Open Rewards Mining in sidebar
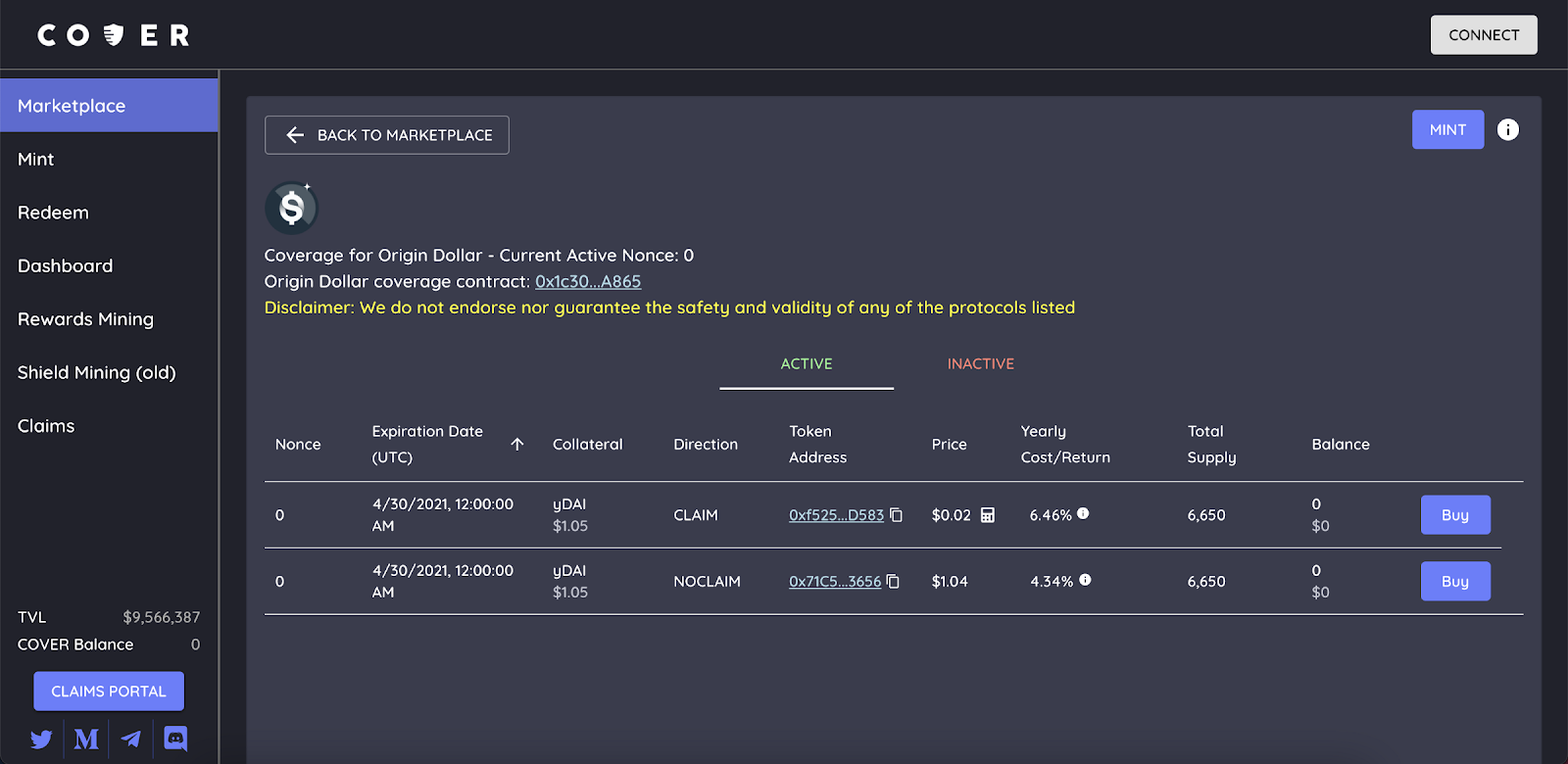 [109, 319]
